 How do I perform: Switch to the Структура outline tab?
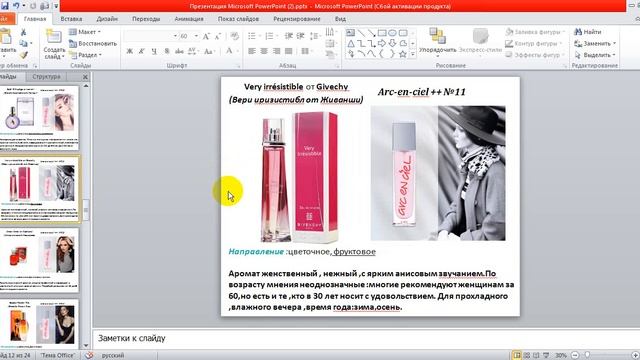point(46,76)
